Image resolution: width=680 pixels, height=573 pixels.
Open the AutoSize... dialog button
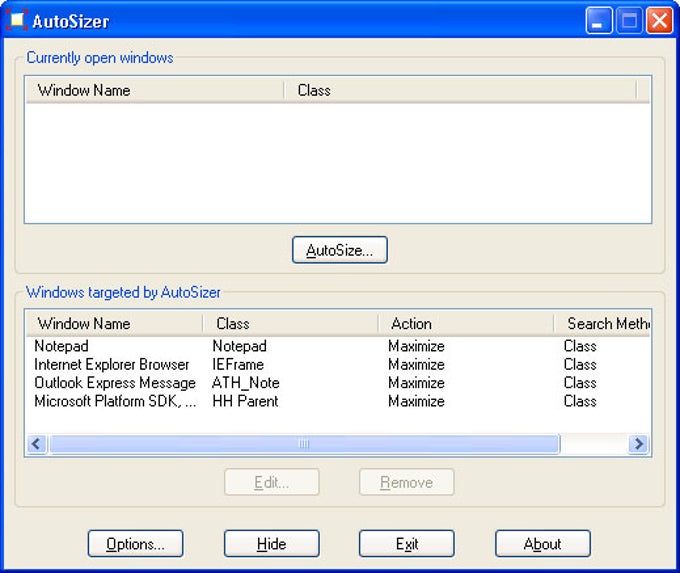[340, 250]
